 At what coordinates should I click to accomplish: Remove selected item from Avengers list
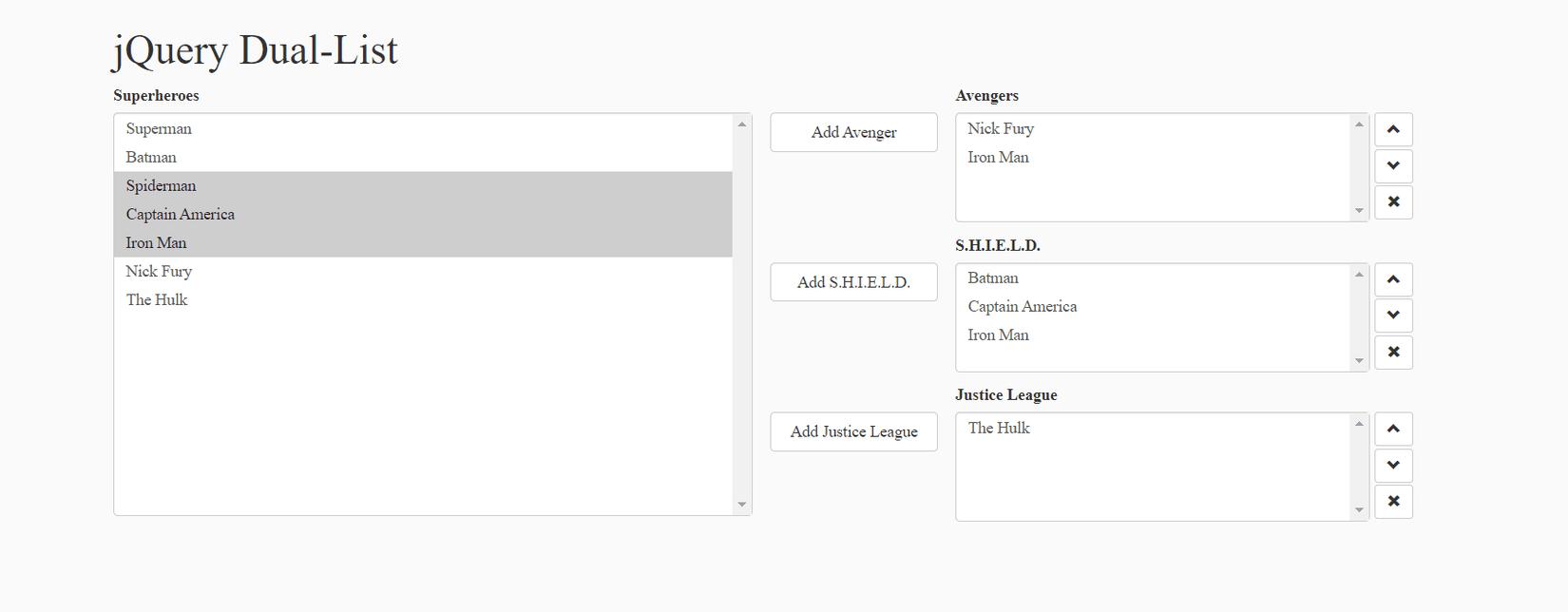coord(1393,201)
